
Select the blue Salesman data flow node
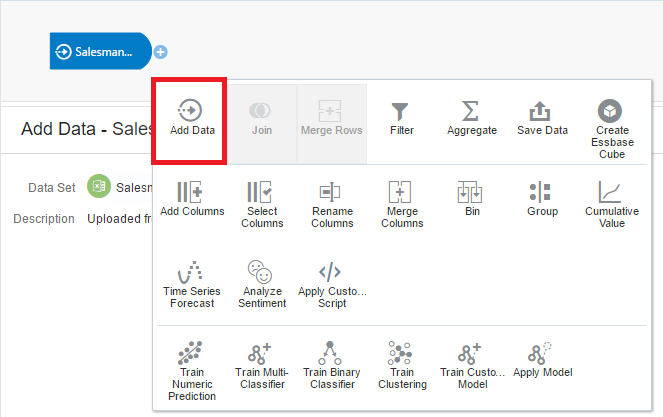pos(101,51)
